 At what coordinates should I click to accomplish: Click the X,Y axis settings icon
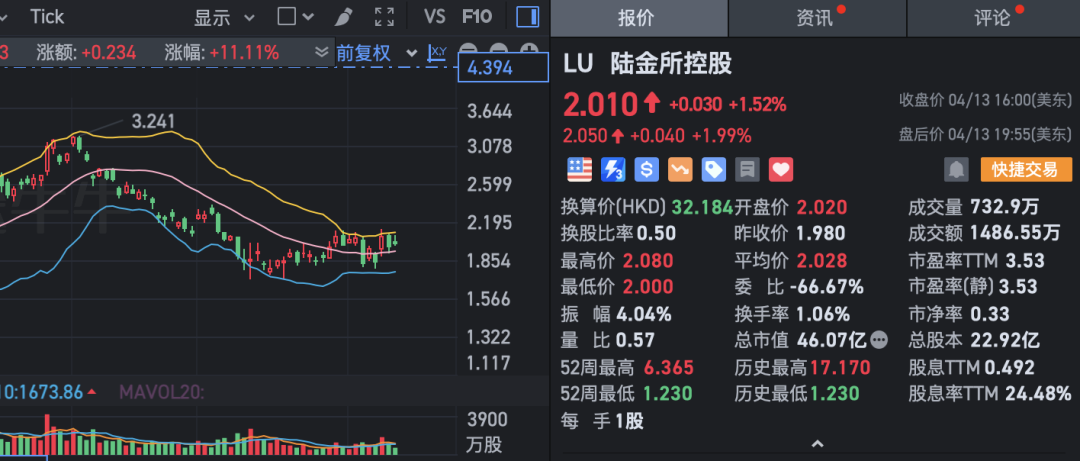click(x=437, y=53)
